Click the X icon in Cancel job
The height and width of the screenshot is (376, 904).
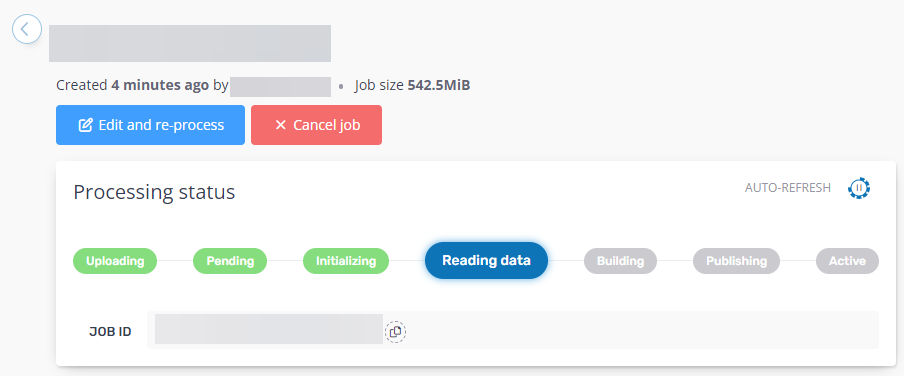pyautogui.click(x=280, y=125)
